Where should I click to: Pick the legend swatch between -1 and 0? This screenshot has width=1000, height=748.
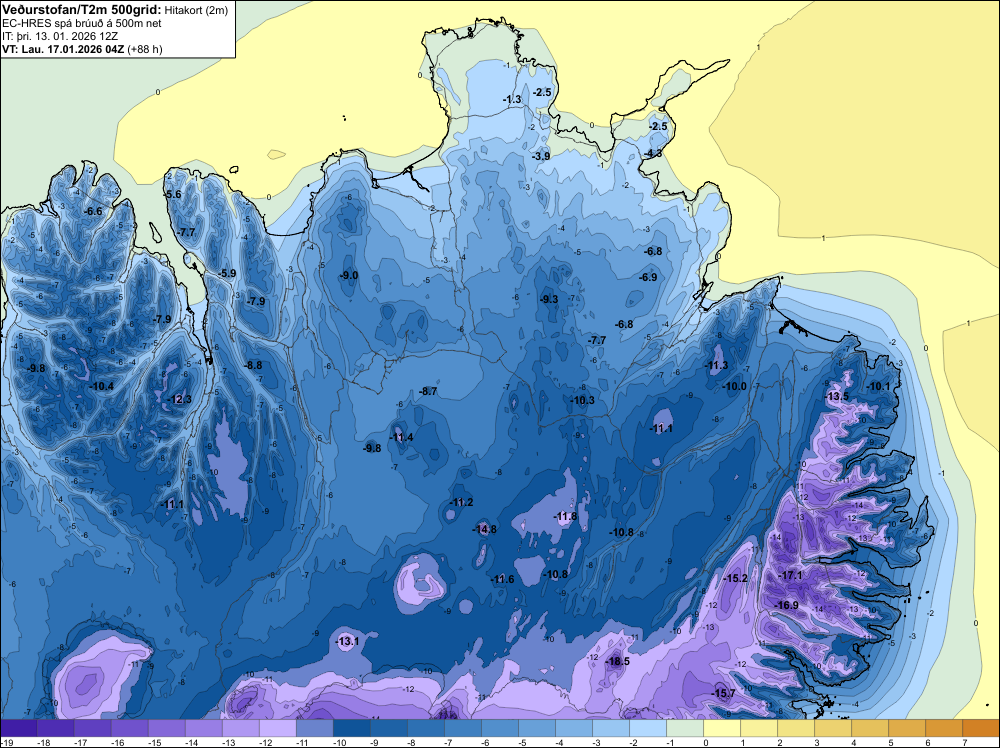pyautogui.click(x=686, y=728)
